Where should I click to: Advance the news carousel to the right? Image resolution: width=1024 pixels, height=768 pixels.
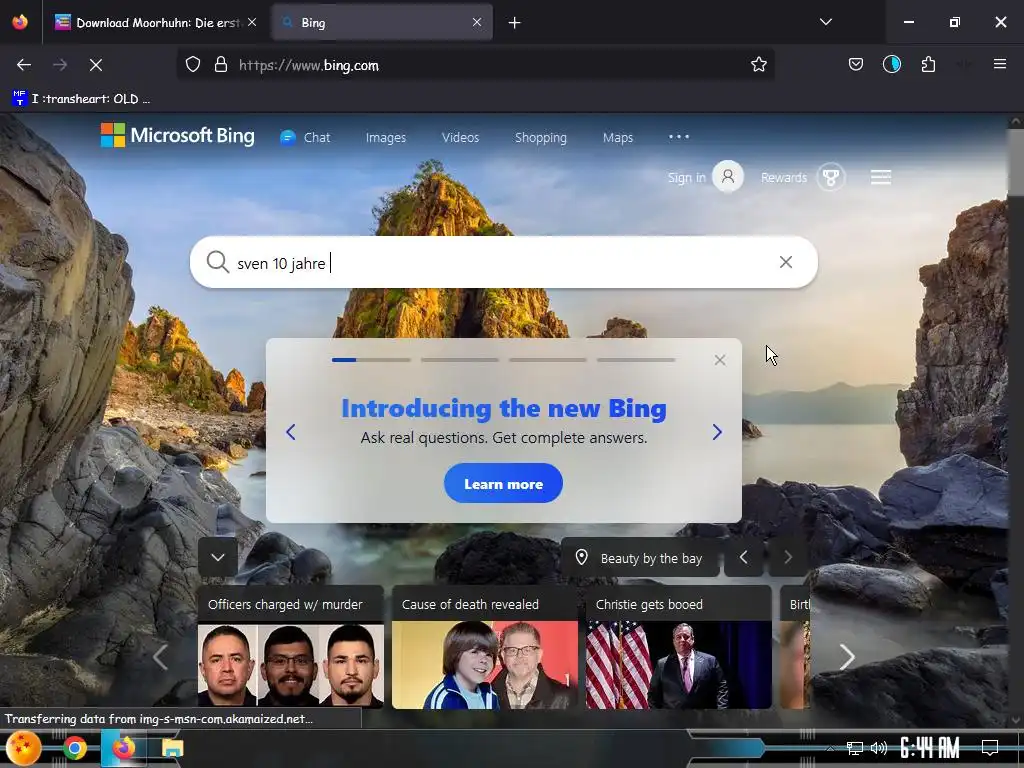[x=846, y=657]
